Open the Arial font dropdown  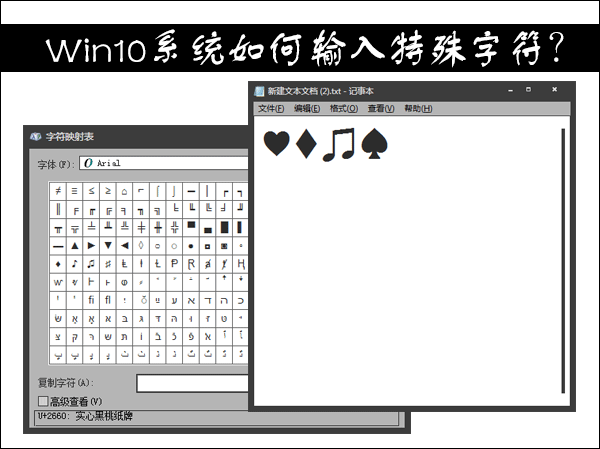coord(164,163)
